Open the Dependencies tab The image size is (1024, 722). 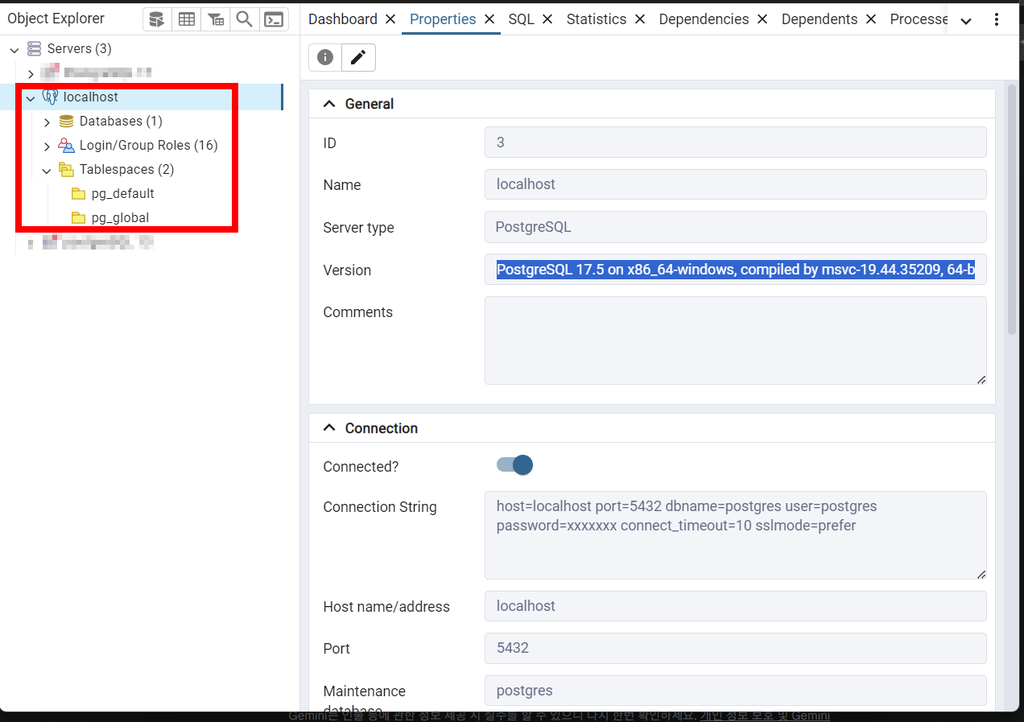point(704,20)
